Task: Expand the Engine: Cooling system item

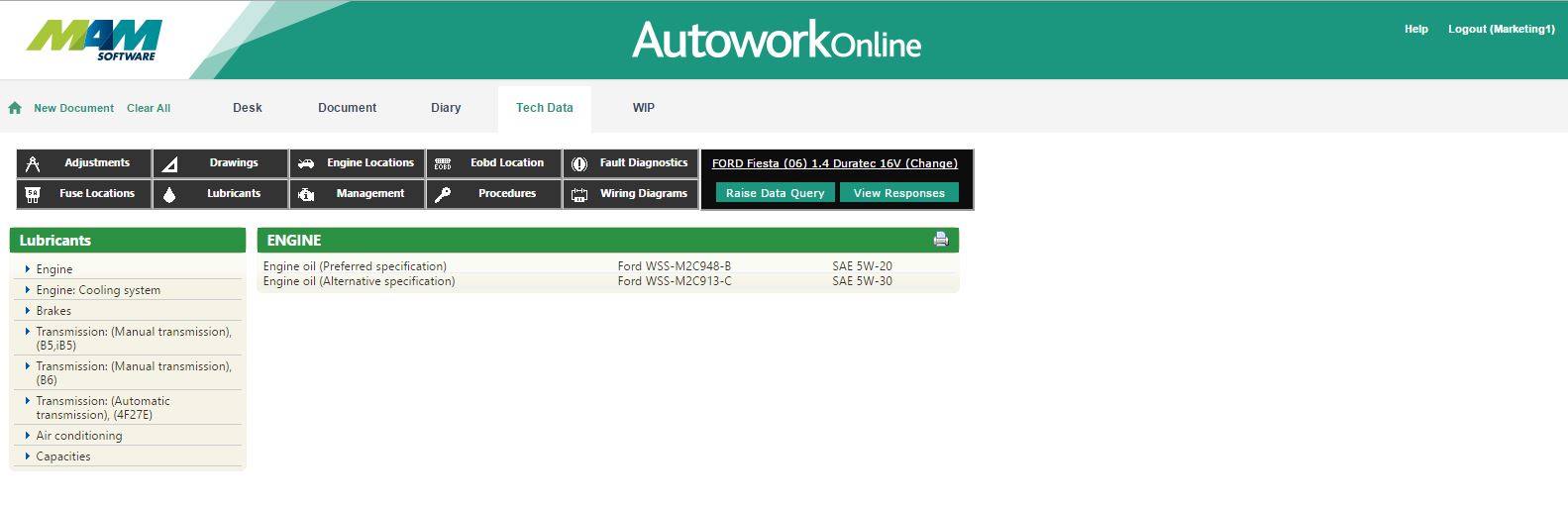Action: (x=98, y=290)
